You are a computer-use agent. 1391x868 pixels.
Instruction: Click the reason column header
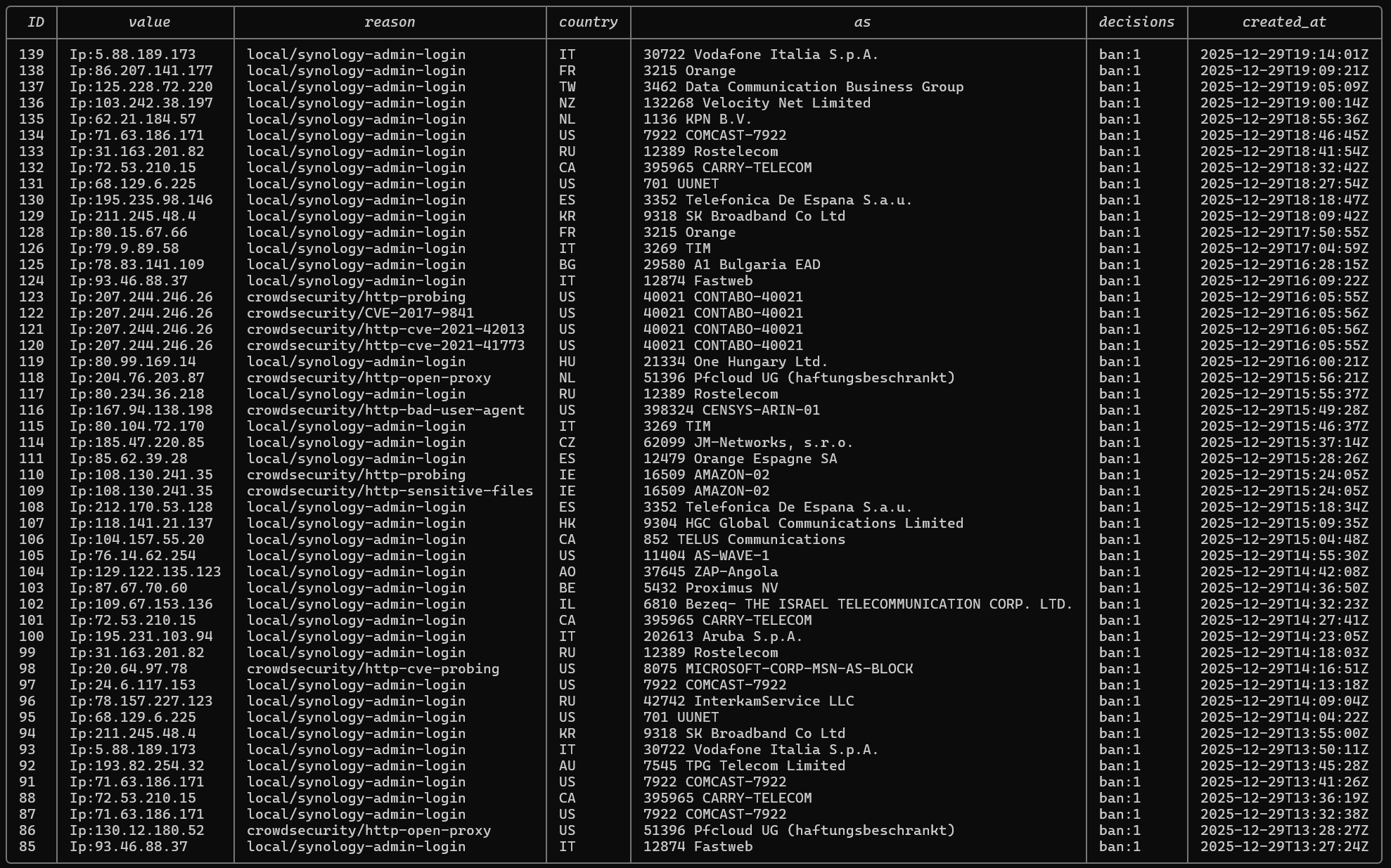tap(389, 22)
